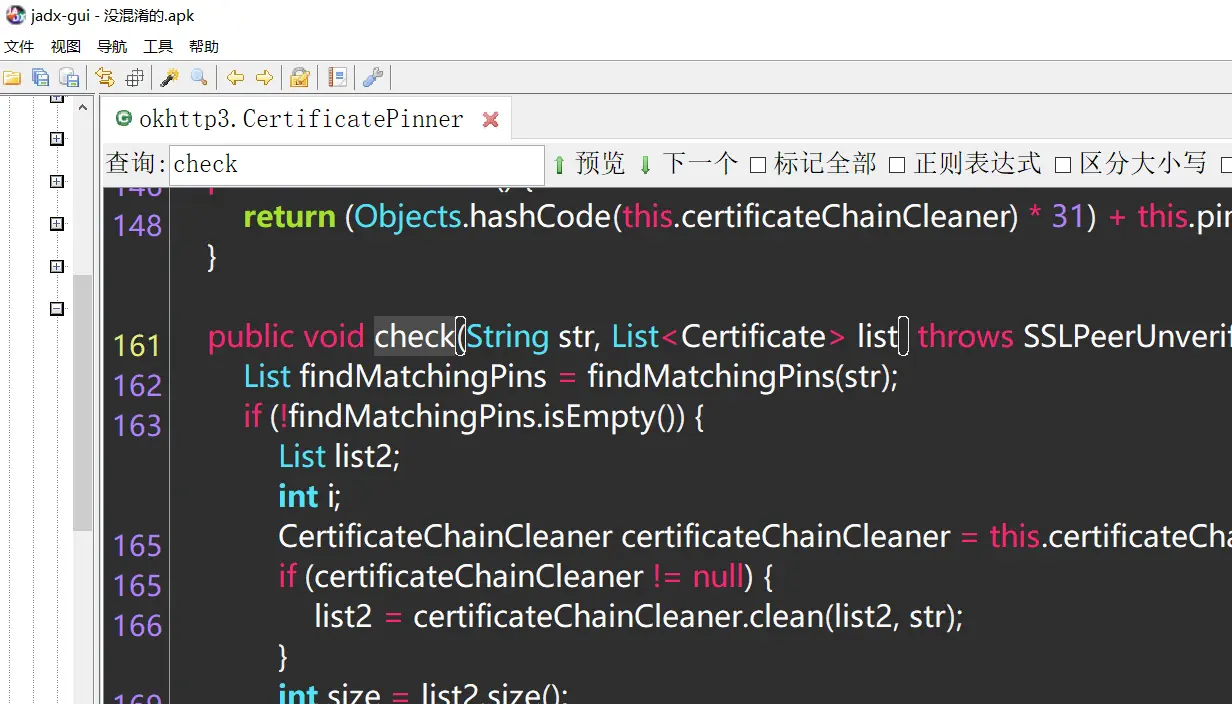
Task: Enable the 标记全部 checkbox
Action: tap(758, 165)
